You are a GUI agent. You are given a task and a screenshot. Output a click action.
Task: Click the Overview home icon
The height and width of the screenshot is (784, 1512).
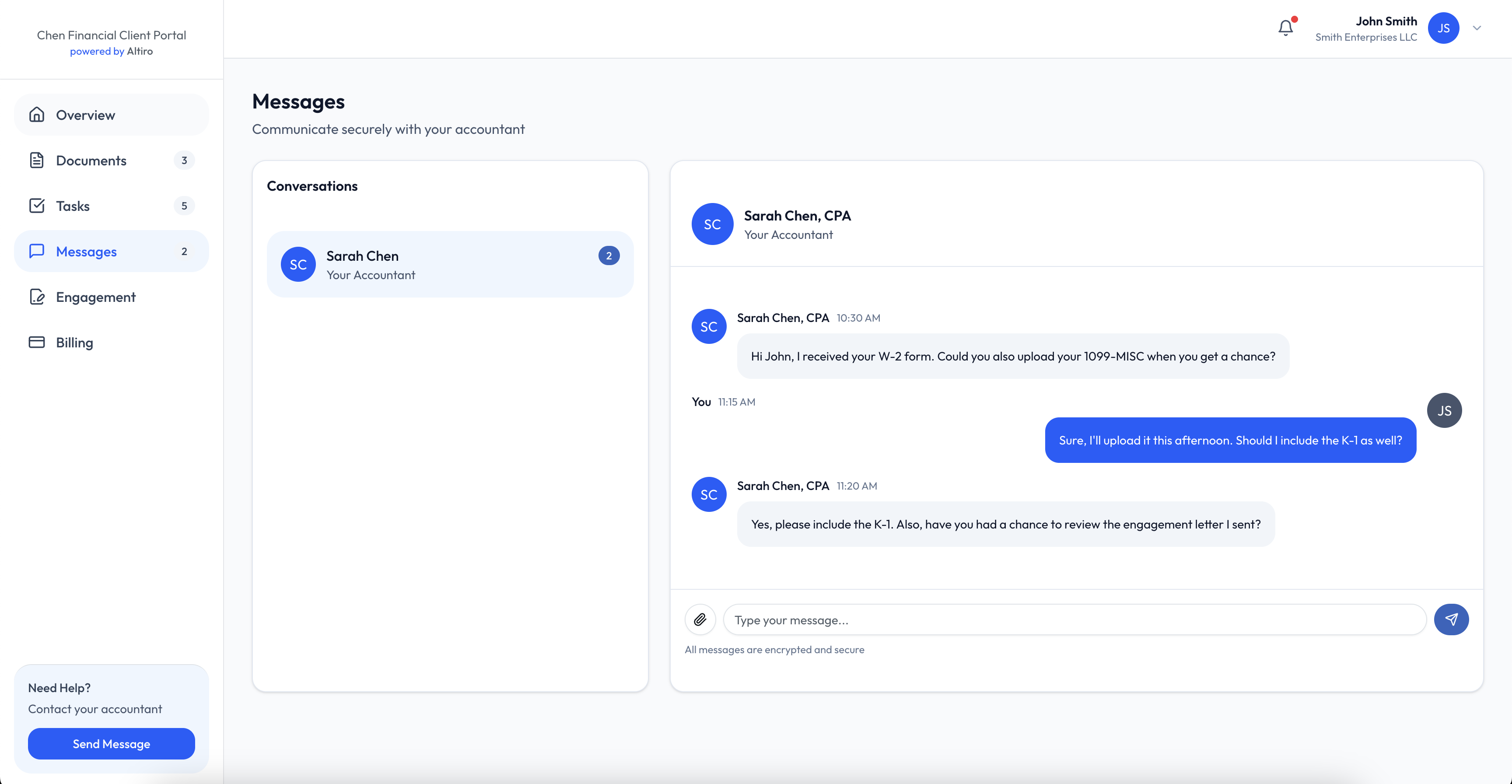(37, 115)
